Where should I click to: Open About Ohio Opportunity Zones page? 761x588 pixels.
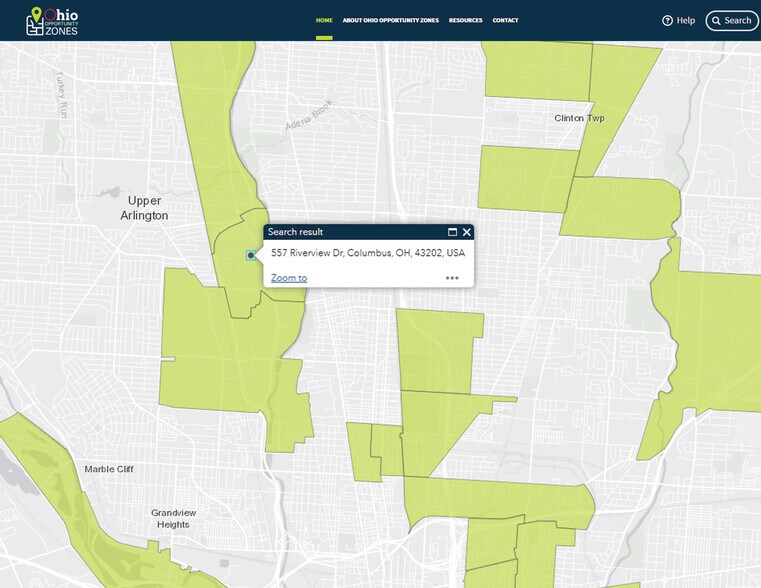tap(390, 20)
